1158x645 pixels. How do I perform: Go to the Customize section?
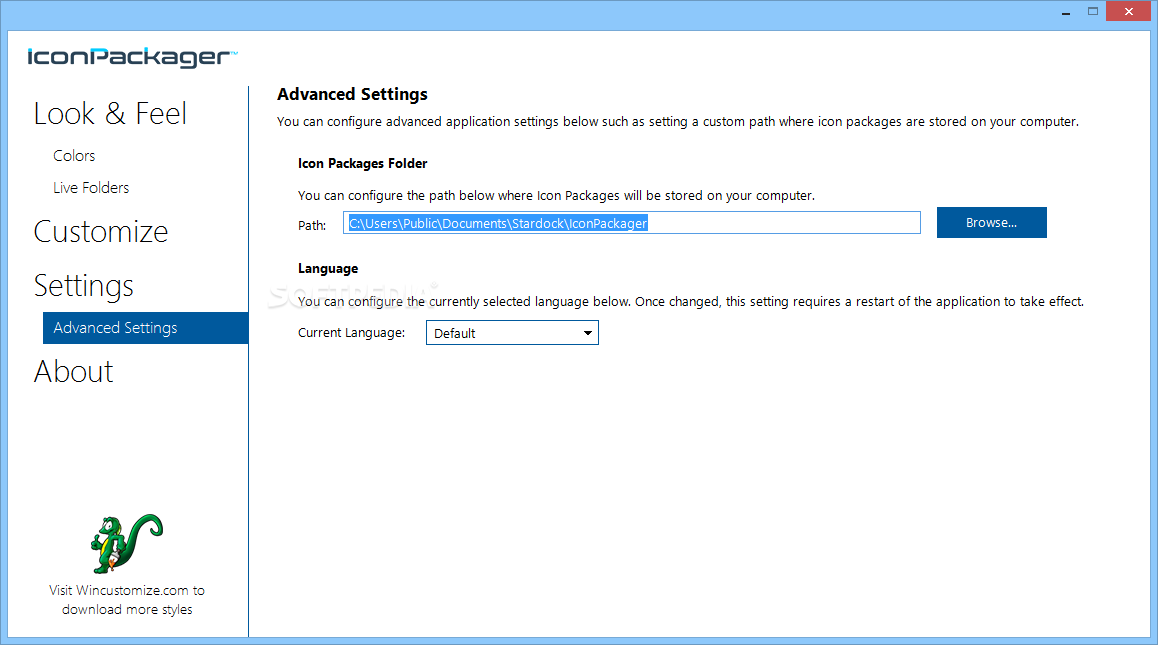click(101, 232)
